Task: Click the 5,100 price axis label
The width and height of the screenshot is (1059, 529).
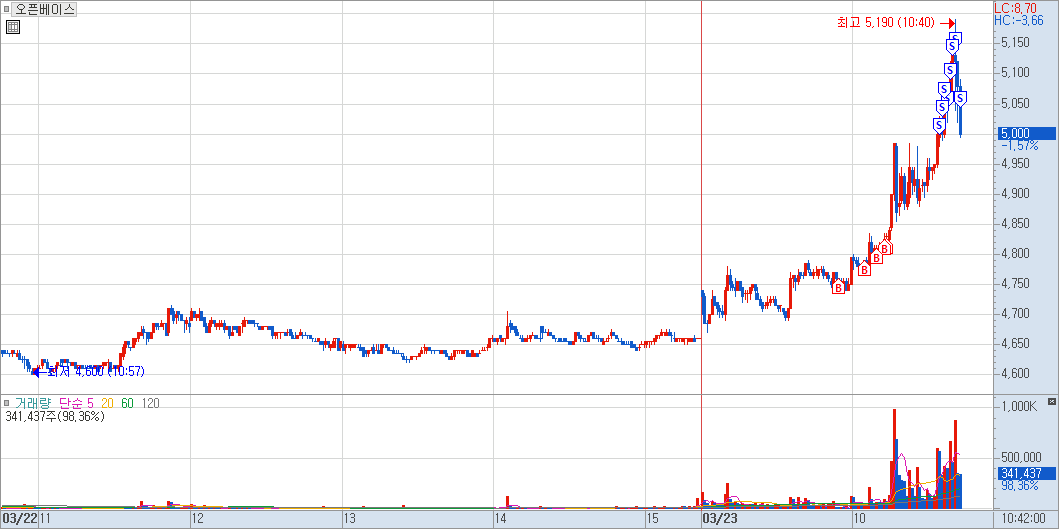Action: pyautogui.click(x=1015, y=72)
